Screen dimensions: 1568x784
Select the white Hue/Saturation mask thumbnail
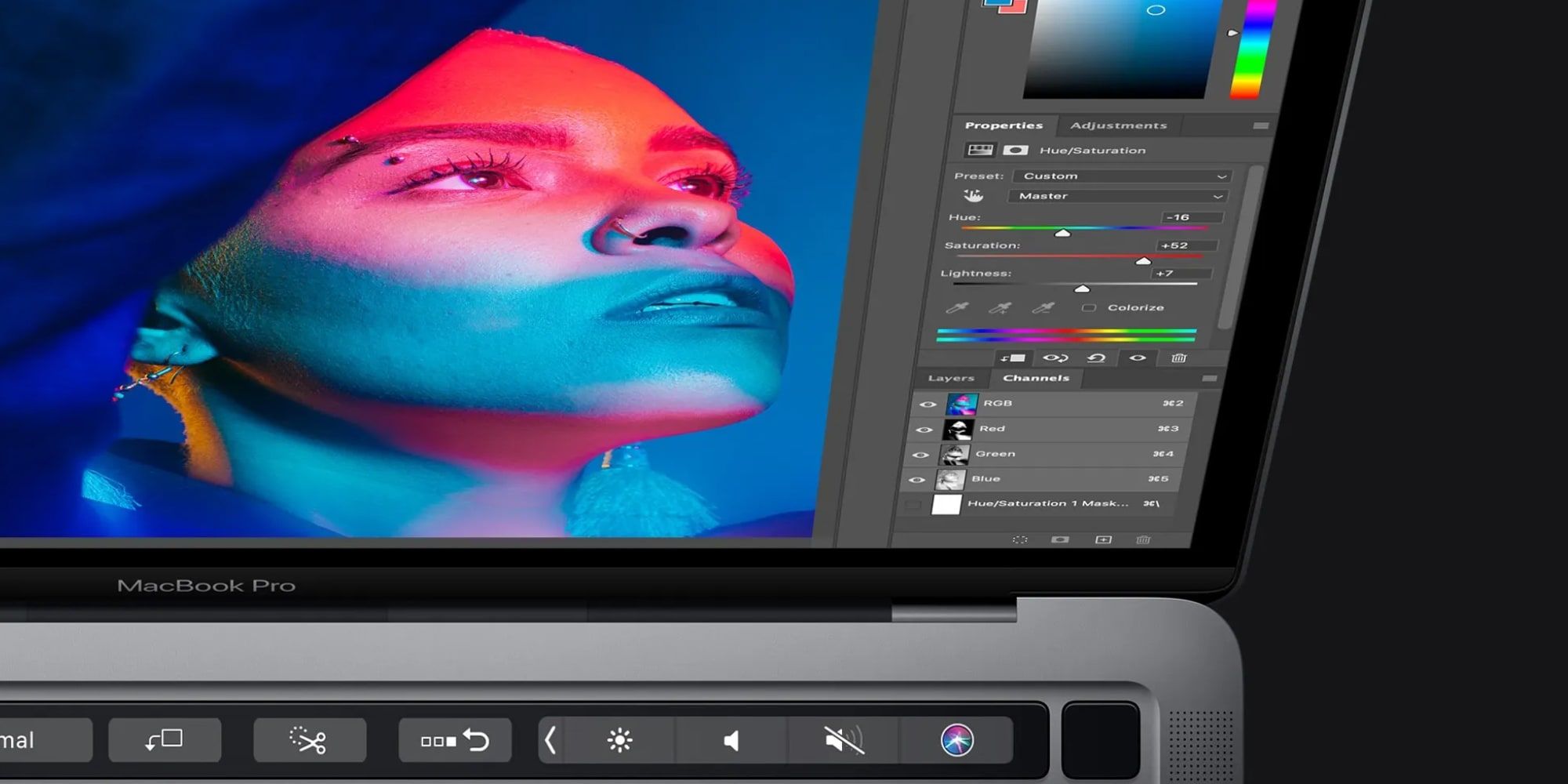946,504
